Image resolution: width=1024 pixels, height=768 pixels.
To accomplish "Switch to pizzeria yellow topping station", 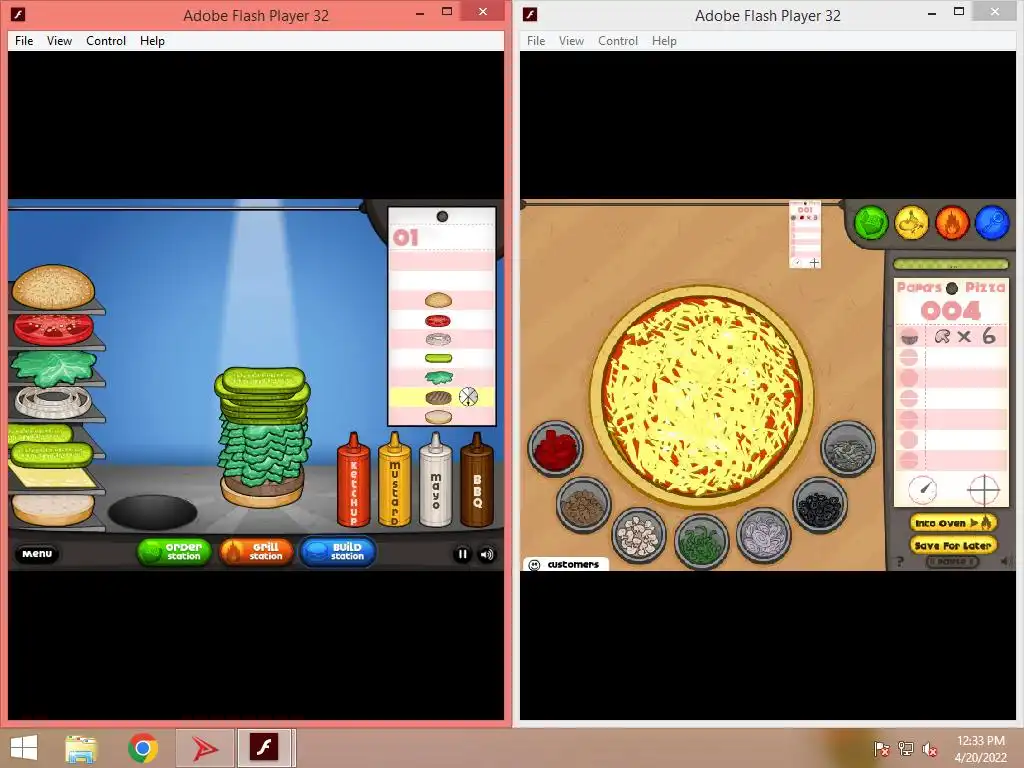I will (912, 223).
